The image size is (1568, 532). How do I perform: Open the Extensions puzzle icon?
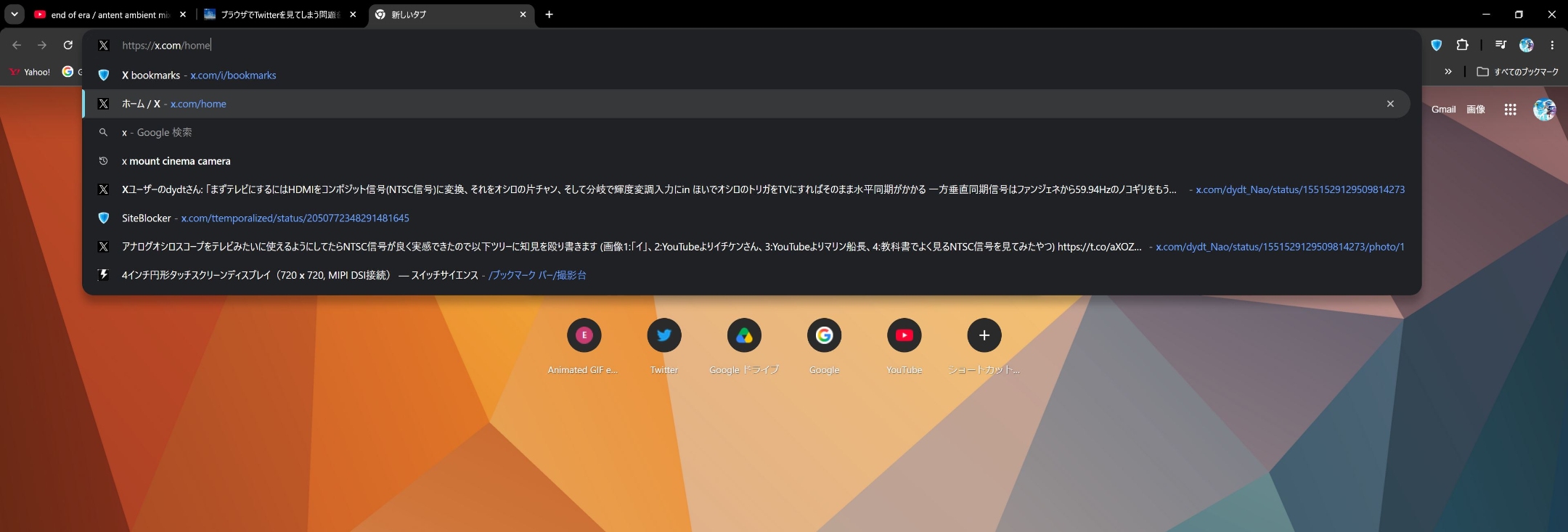pos(1462,45)
